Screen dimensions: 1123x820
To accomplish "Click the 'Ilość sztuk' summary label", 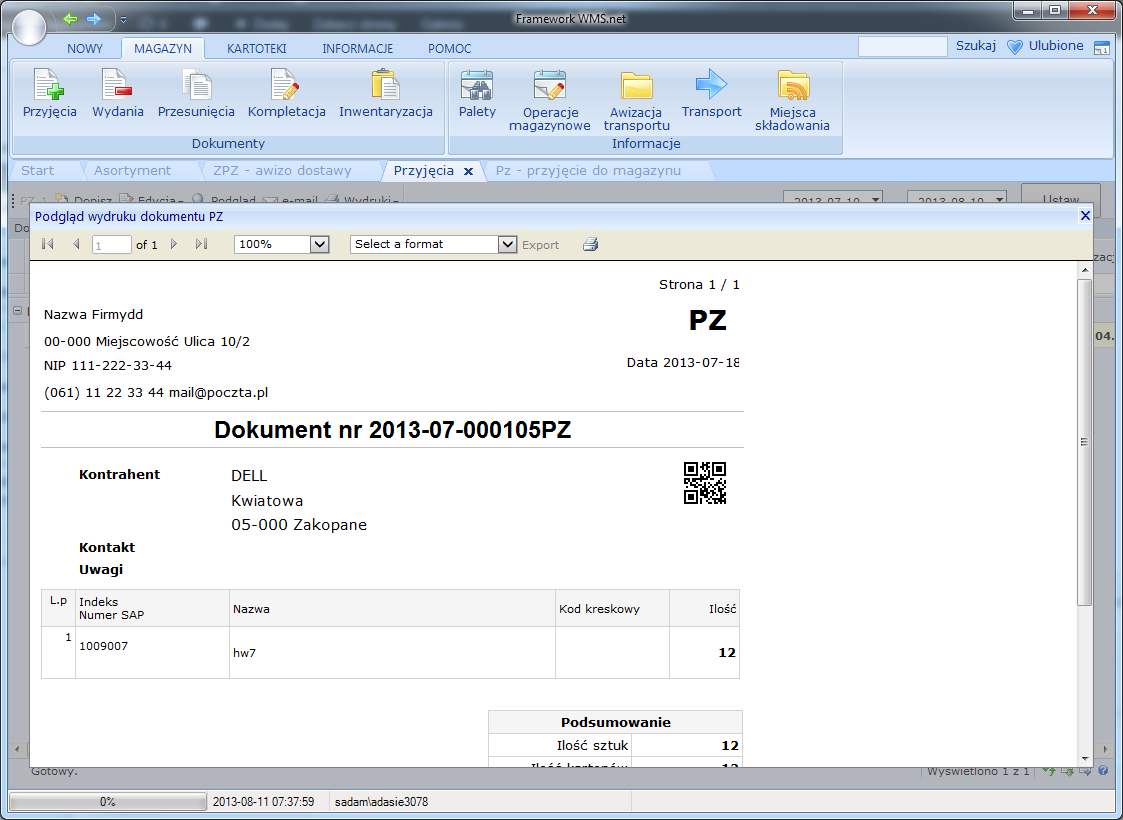I will [592, 746].
